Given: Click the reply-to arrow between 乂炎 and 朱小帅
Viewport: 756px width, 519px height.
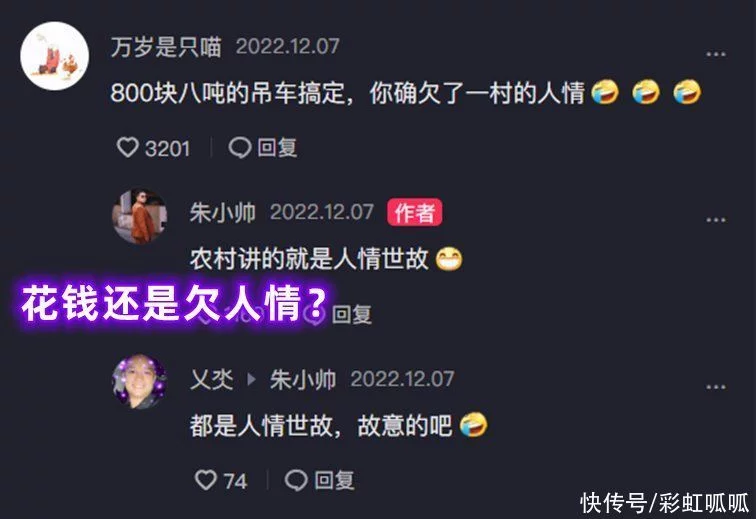Looking at the screenshot, I should [x=251, y=380].
